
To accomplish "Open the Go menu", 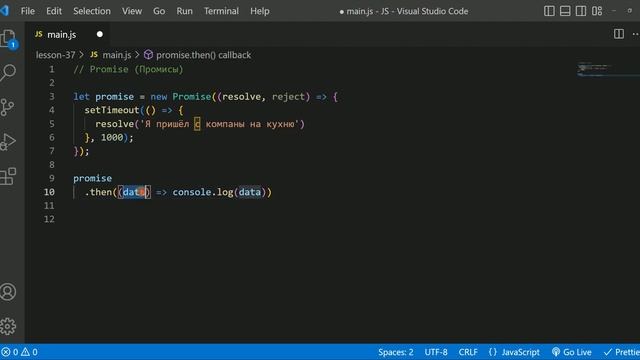I will pyautogui.click(x=159, y=11).
